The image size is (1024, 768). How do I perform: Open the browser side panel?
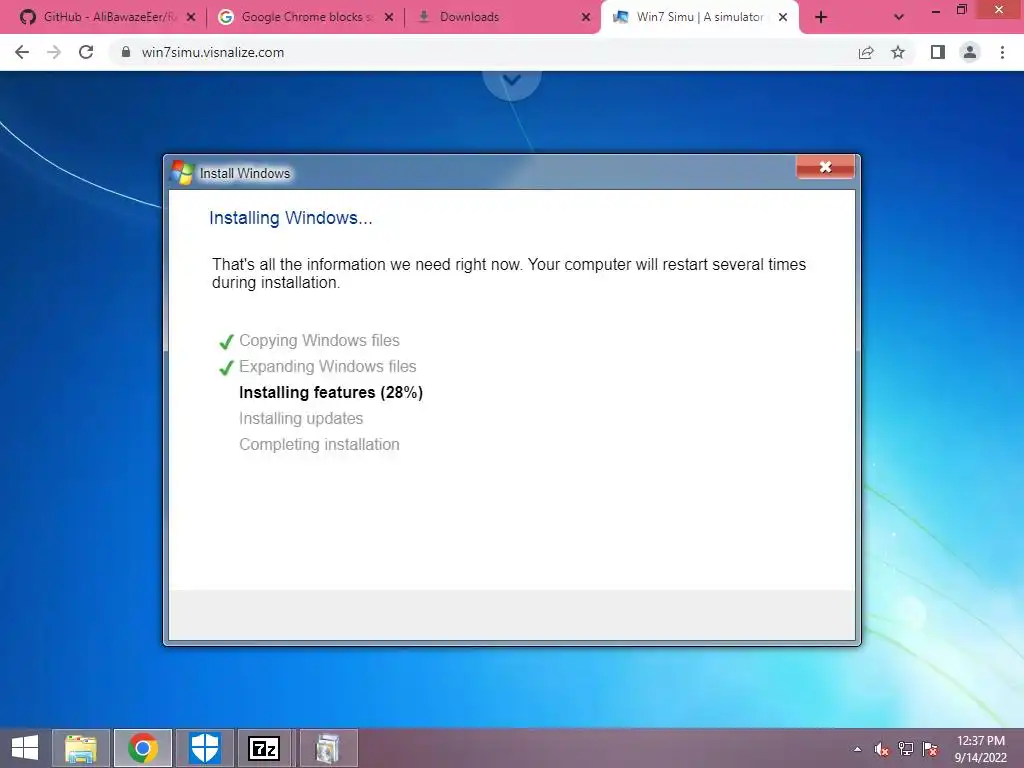pos(938,52)
